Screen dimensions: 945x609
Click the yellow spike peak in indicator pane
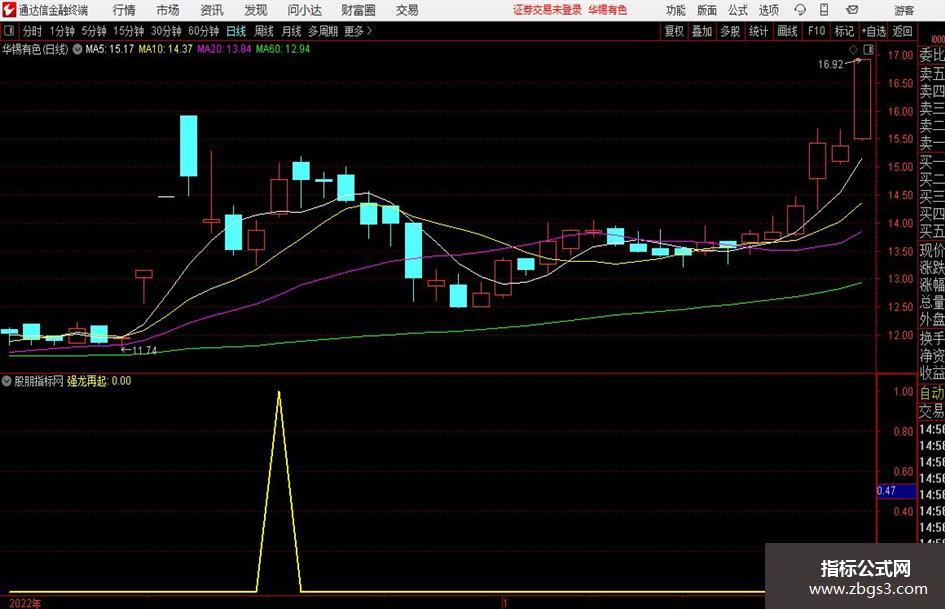tap(278, 393)
